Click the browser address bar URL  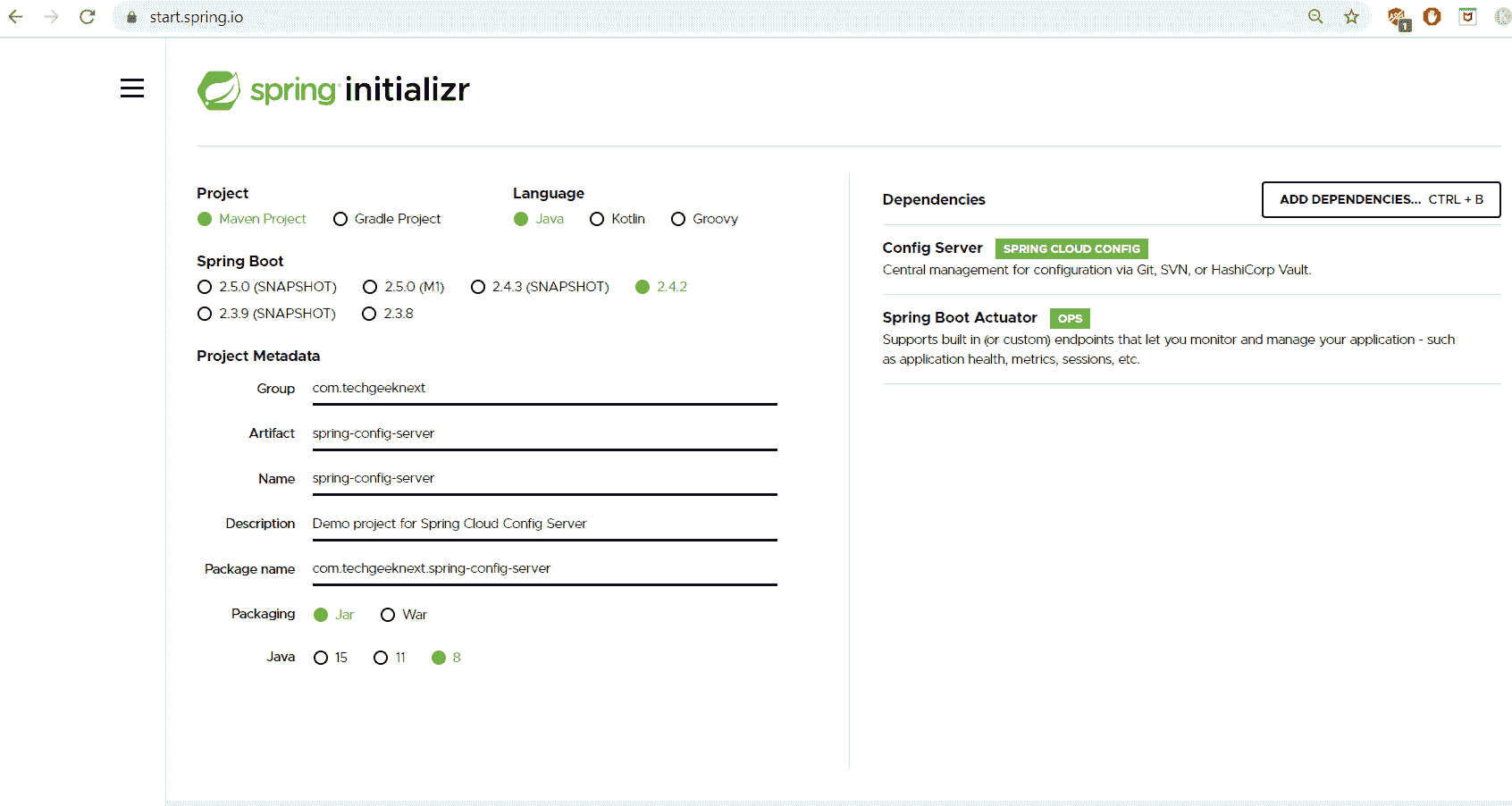click(x=197, y=17)
